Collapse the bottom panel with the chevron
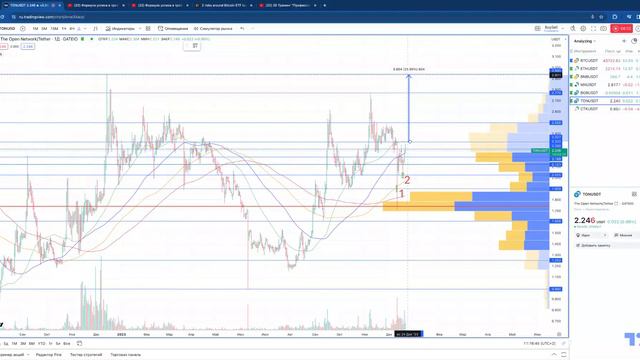640x360 pixels. (x=554, y=355)
